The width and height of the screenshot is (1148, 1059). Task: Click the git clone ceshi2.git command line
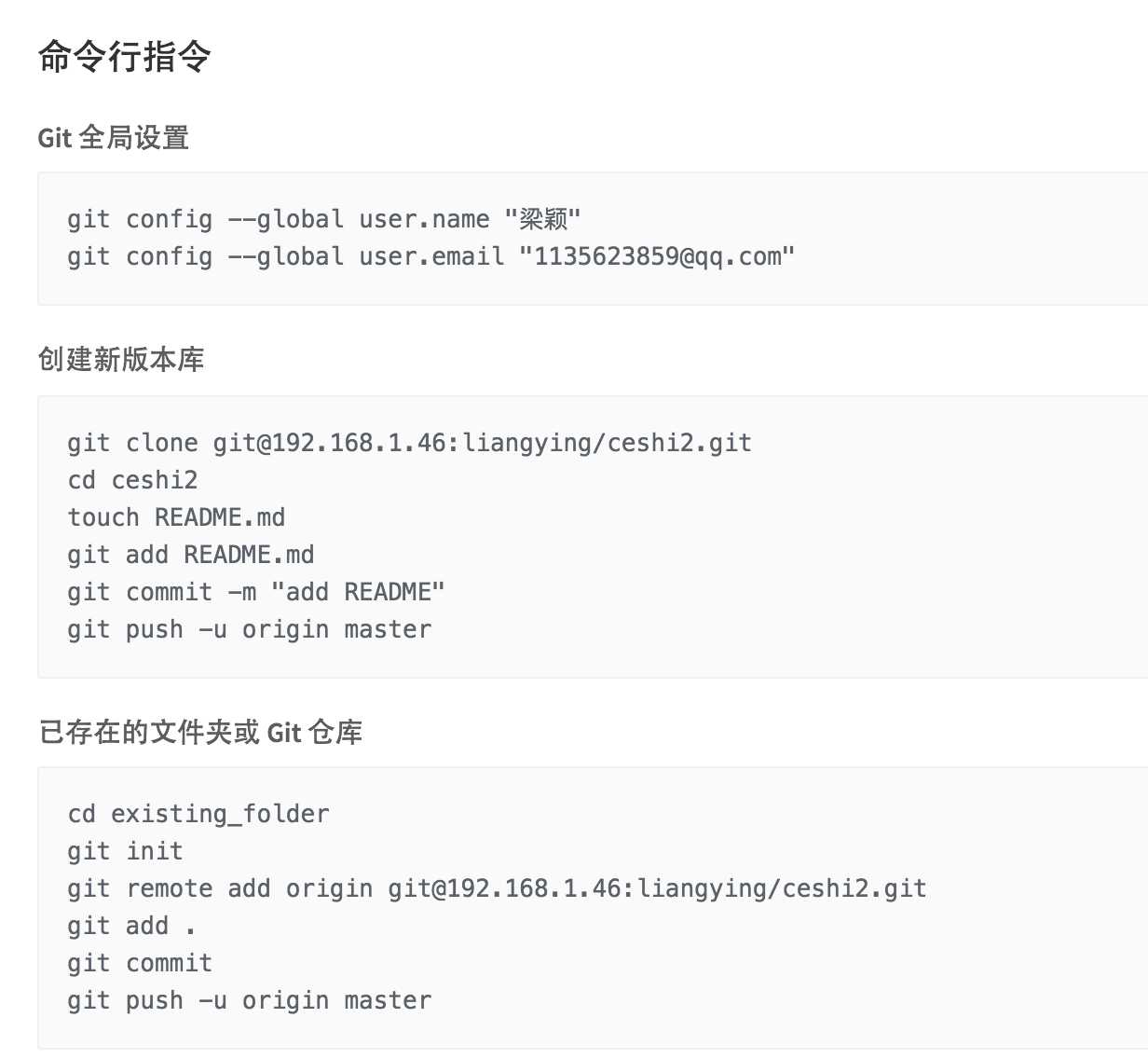[409, 443]
